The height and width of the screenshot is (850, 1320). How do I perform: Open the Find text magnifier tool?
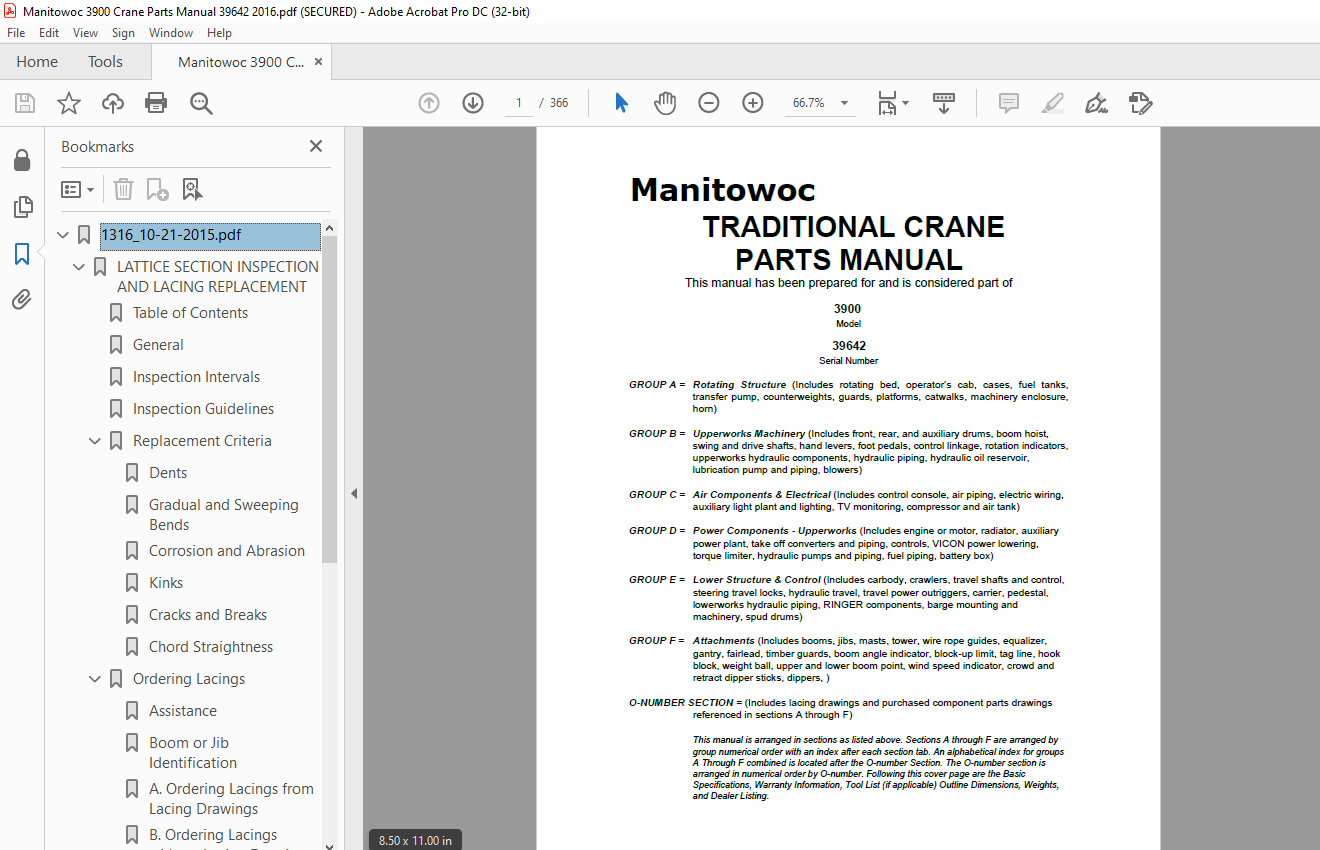(x=201, y=103)
